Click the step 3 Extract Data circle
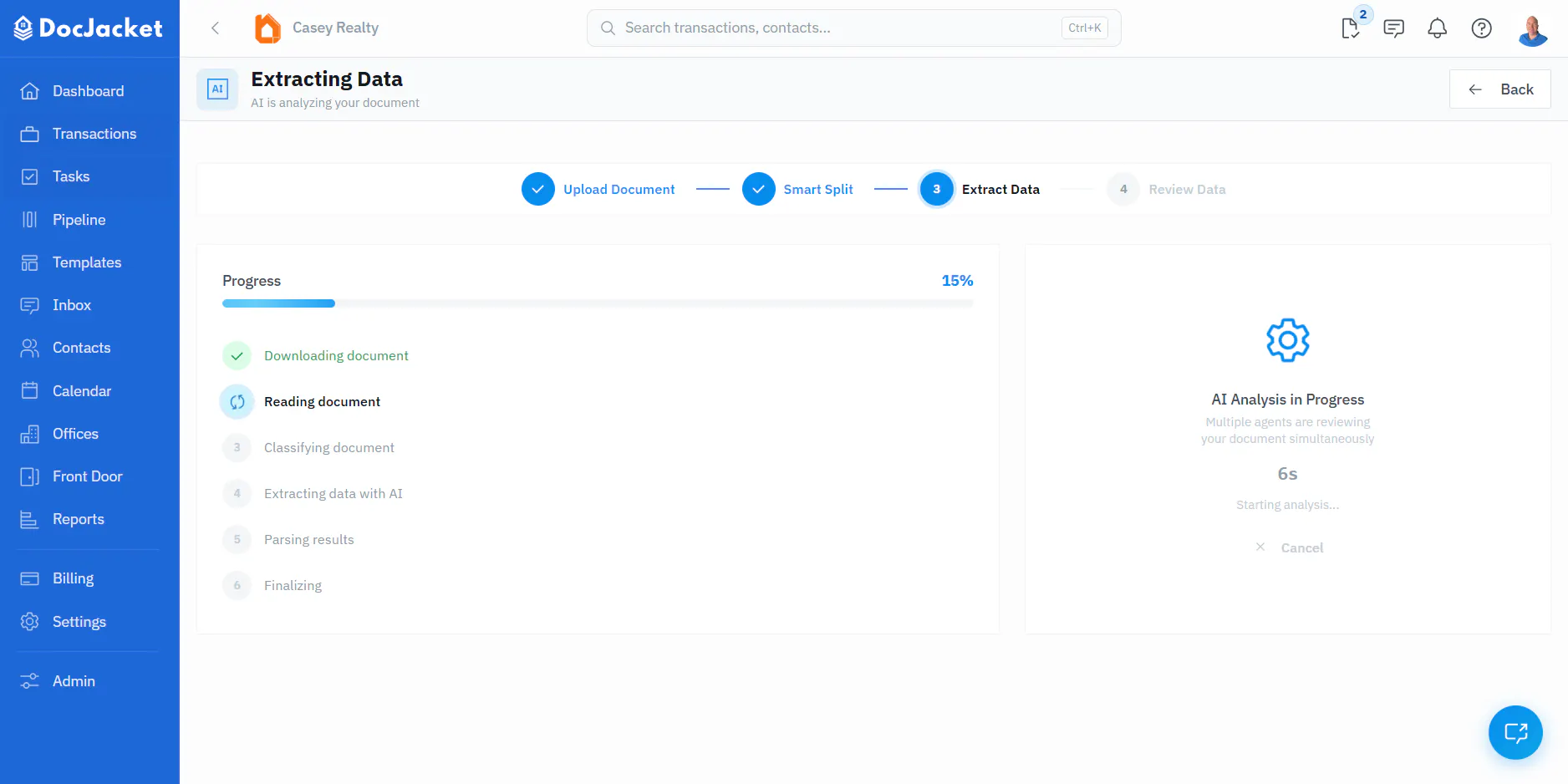 pyautogui.click(x=937, y=189)
